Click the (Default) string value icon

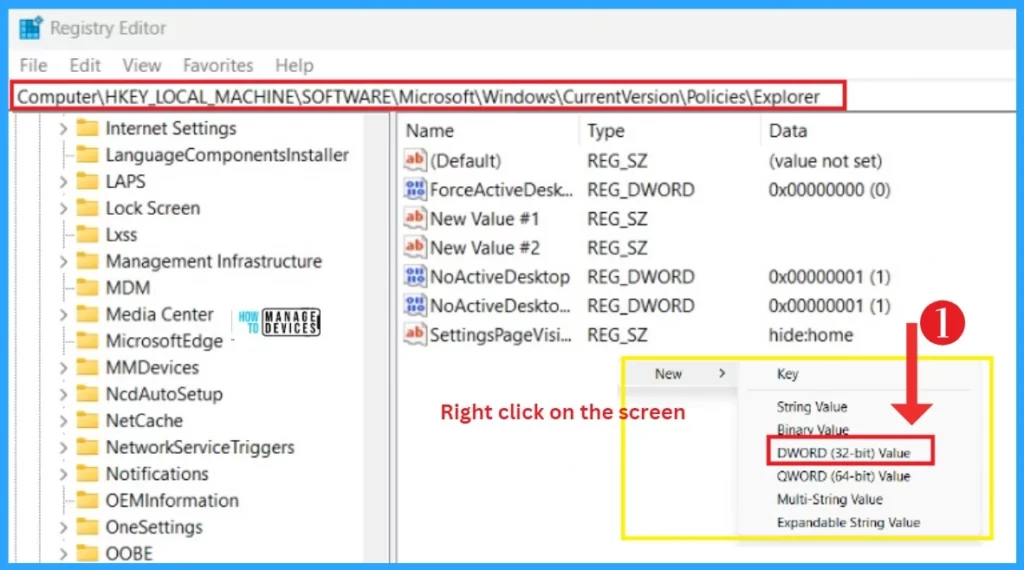click(x=415, y=160)
